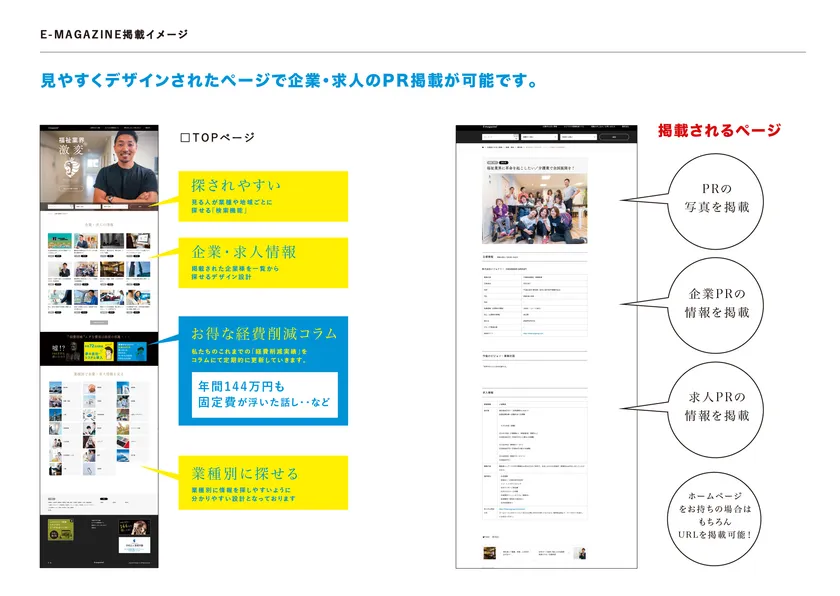Open the teal illustration company thumbnail
Screen dimensions: 840x596
pyautogui.click(x=59, y=240)
